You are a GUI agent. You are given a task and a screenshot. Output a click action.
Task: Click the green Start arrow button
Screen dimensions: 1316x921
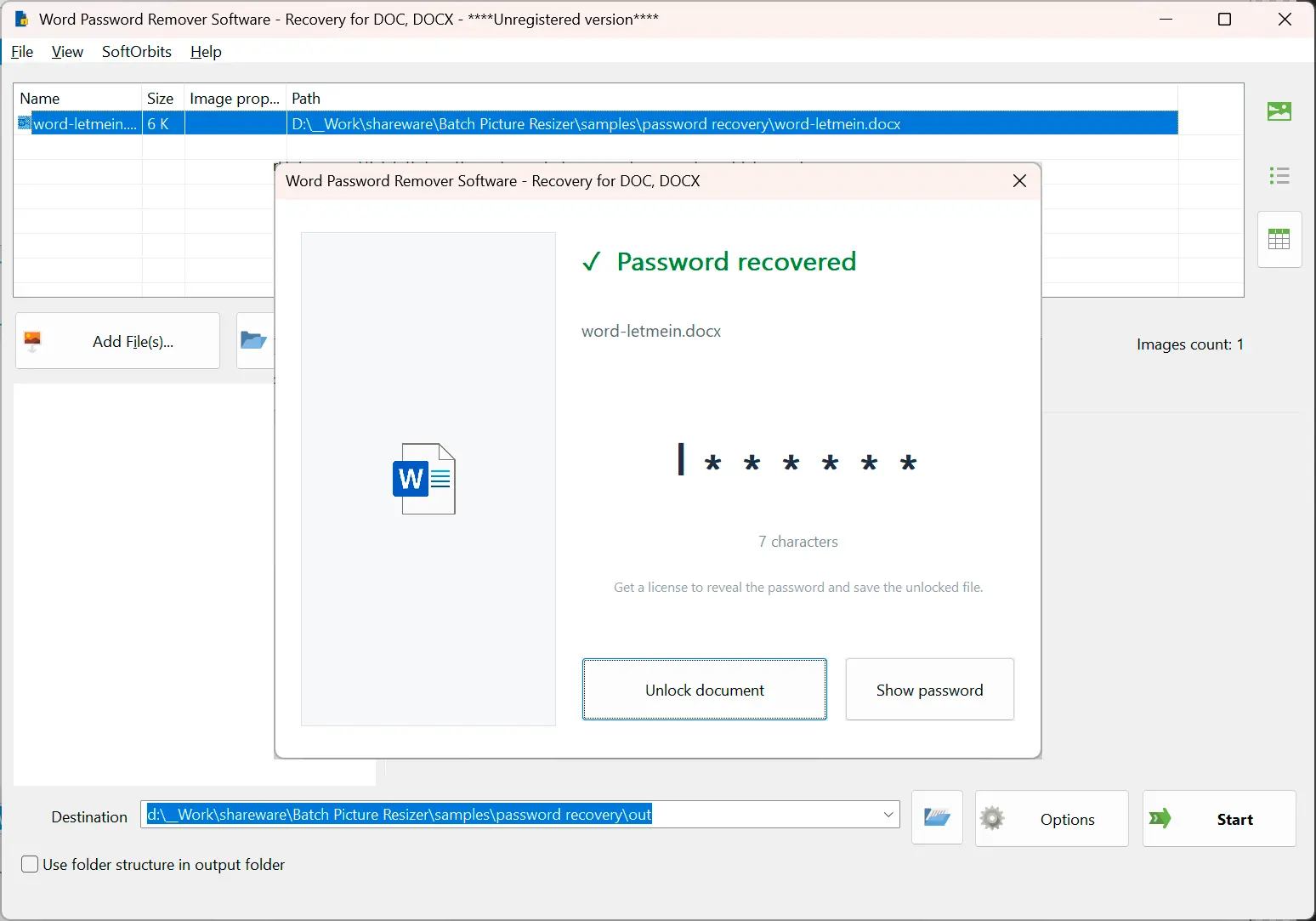pos(1219,819)
